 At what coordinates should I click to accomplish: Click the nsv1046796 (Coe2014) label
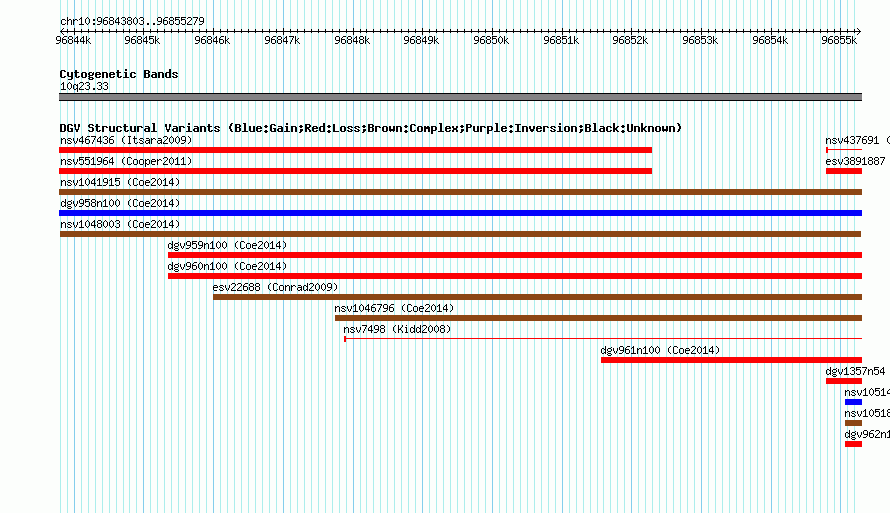pos(394,308)
